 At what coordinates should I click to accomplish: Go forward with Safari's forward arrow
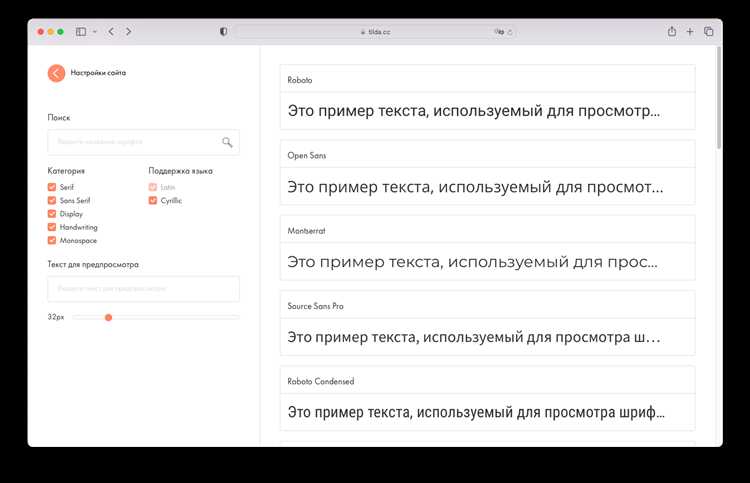[x=128, y=32]
